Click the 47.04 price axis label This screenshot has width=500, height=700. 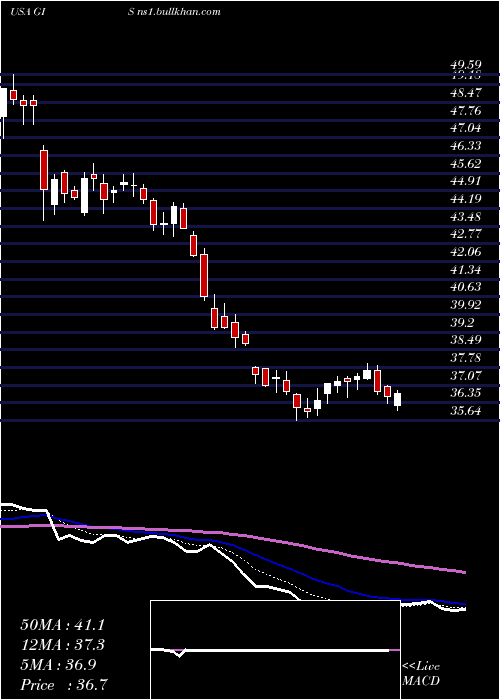tap(467, 129)
